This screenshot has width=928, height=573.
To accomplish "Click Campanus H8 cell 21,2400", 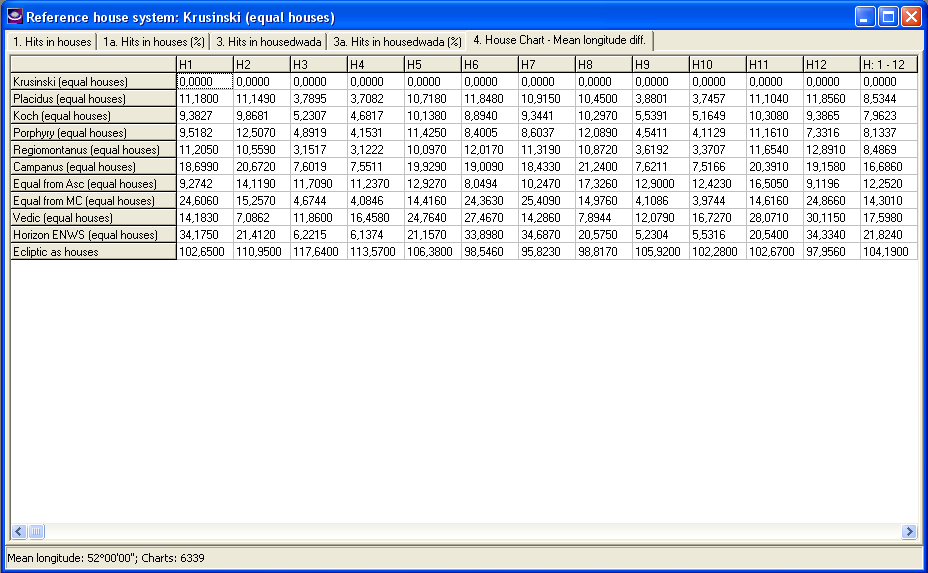I will point(604,167).
